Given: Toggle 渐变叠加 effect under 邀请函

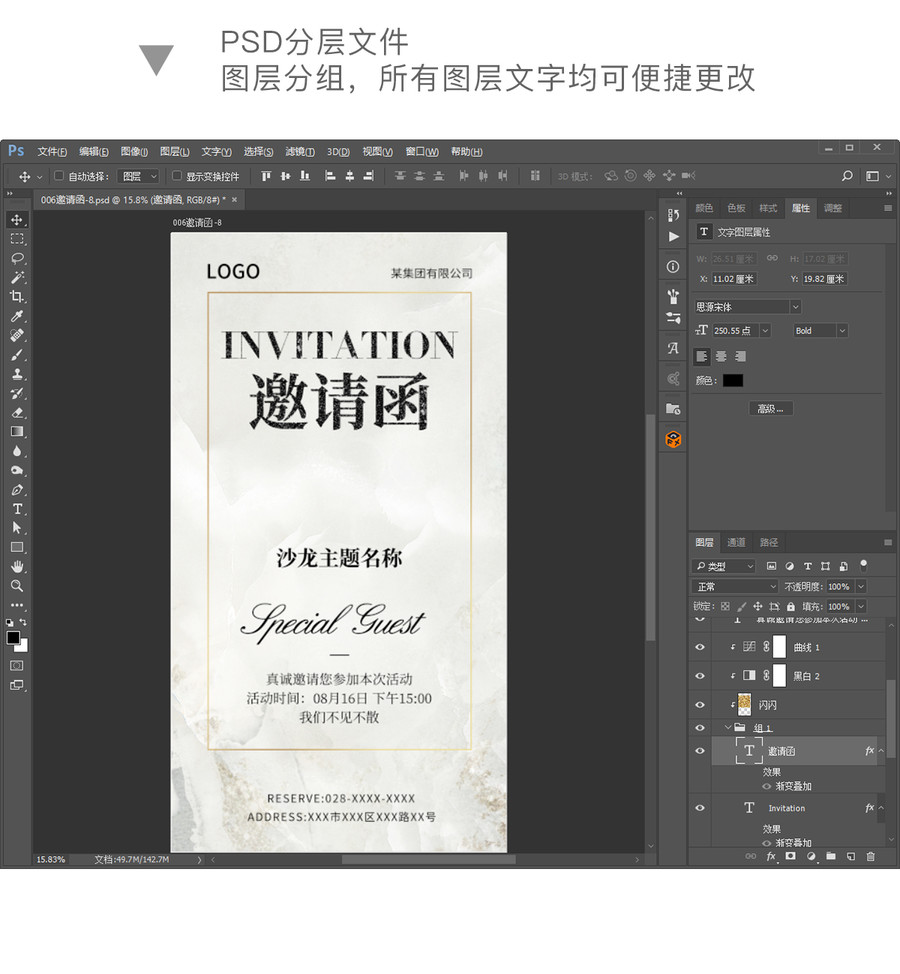Looking at the screenshot, I should 766,786.
